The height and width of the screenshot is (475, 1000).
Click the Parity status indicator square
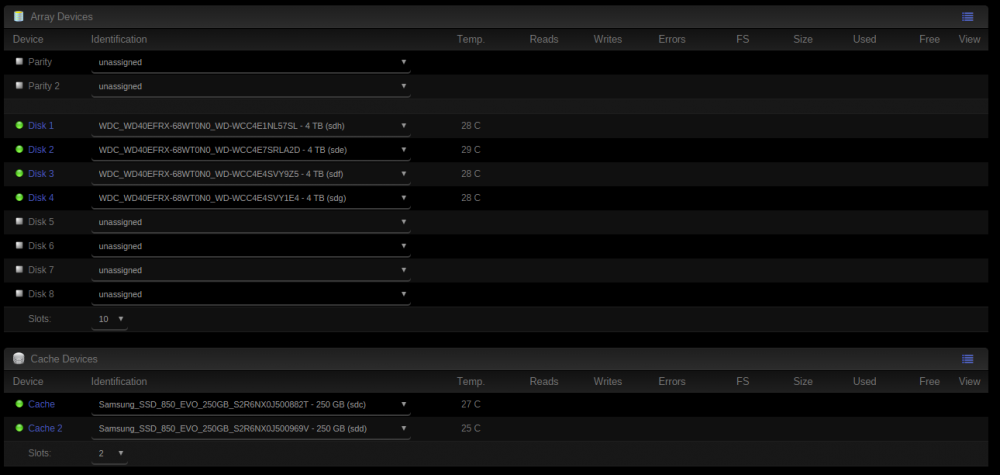[19, 62]
